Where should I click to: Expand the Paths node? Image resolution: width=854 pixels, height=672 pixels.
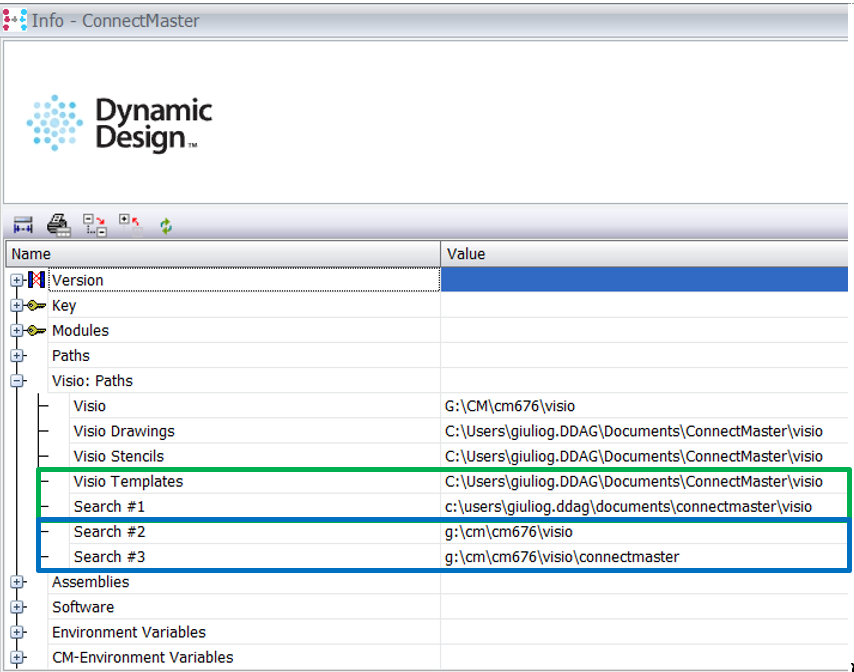tap(17, 356)
